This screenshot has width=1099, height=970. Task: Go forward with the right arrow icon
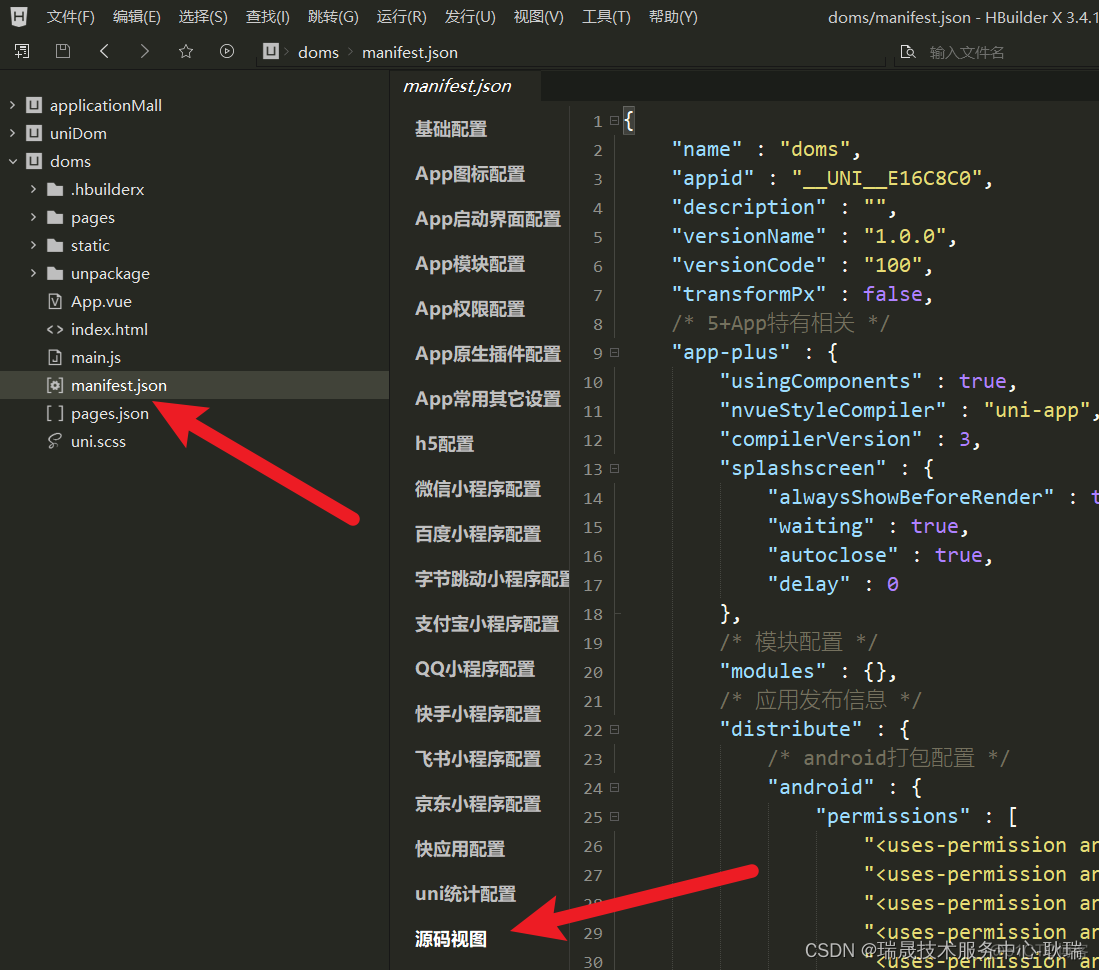145,51
